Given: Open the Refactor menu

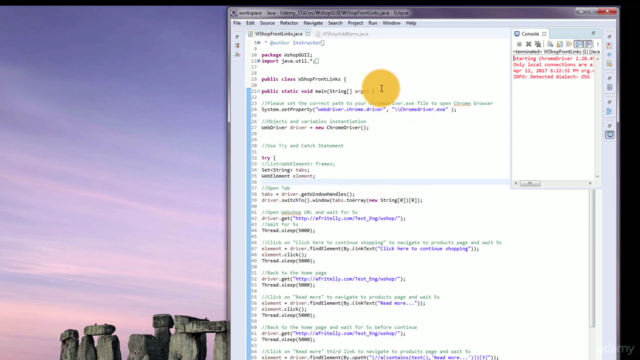Looking at the screenshot, I should [x=289, y=23].
